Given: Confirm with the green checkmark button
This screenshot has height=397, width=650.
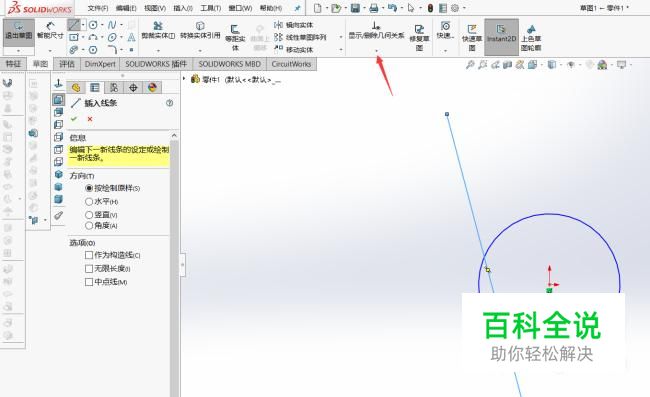Looking at the screenshot, I should pyautogui.click(x=74, y=119).
